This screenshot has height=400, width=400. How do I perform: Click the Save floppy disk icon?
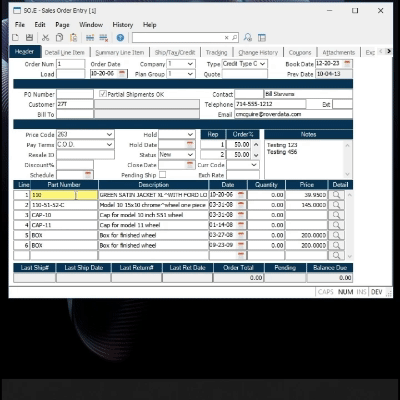coord(29,38)
